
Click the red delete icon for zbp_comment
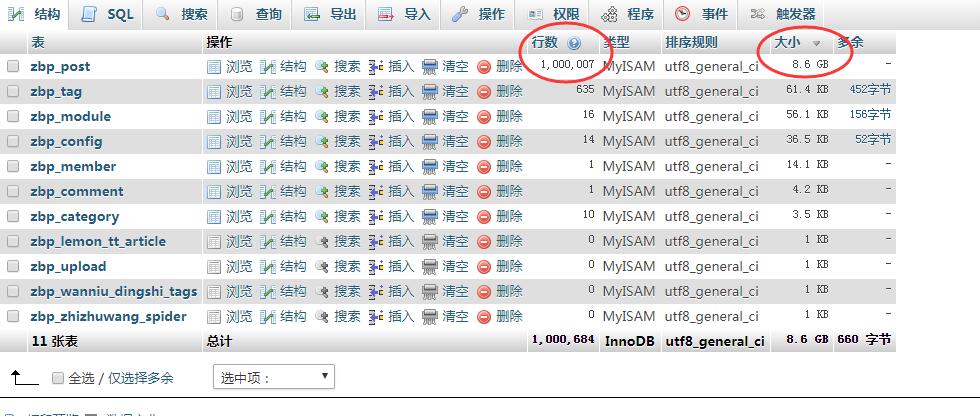coord(484,192)
